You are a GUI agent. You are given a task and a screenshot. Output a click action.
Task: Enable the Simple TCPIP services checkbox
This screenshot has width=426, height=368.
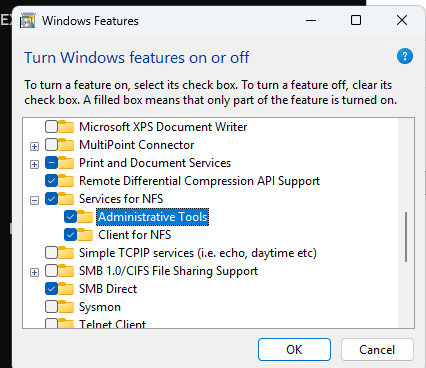tap(51, 253)
